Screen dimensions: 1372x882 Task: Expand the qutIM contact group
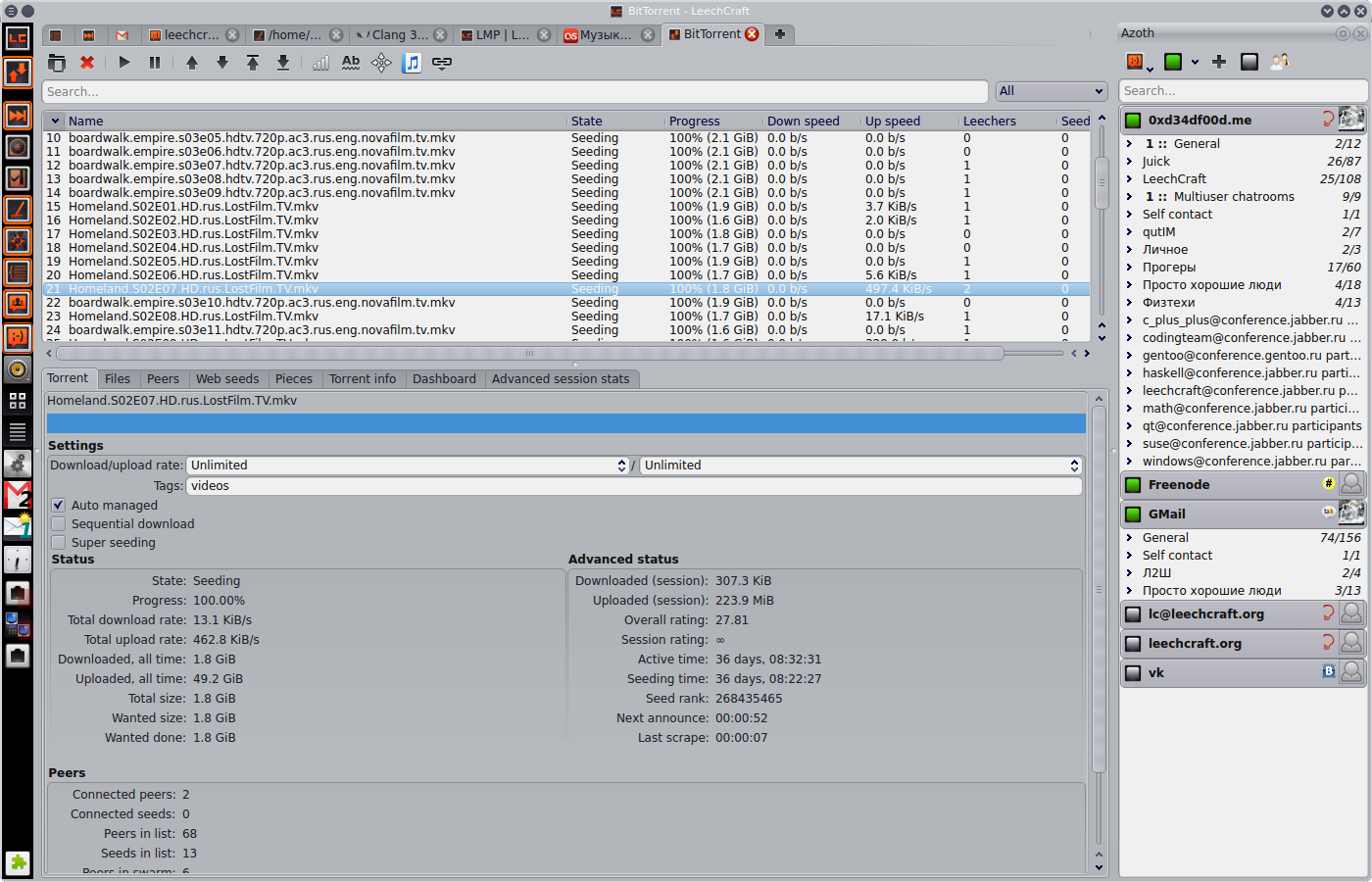pos(1130,232)
